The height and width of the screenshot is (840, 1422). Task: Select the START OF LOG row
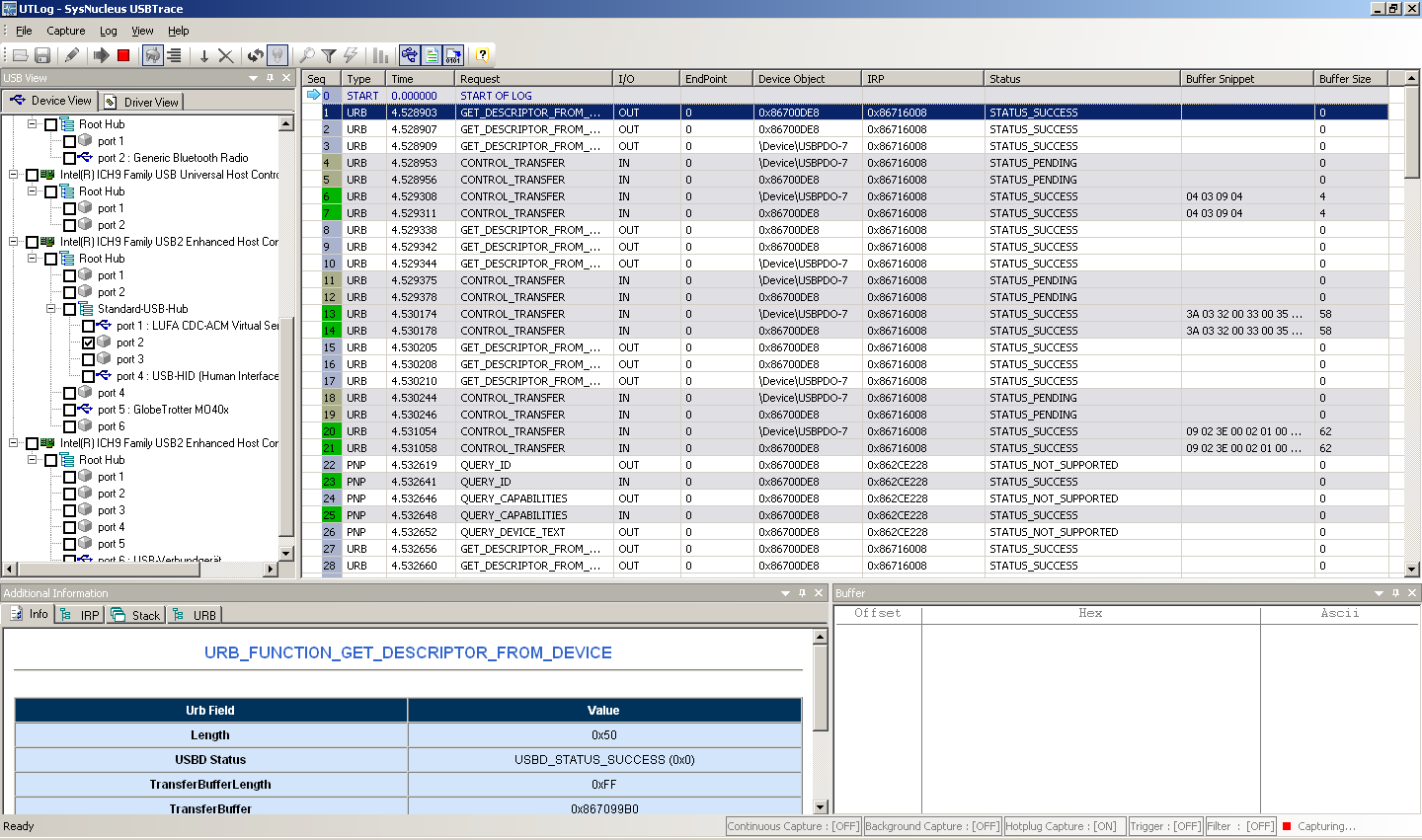[844, 96]
